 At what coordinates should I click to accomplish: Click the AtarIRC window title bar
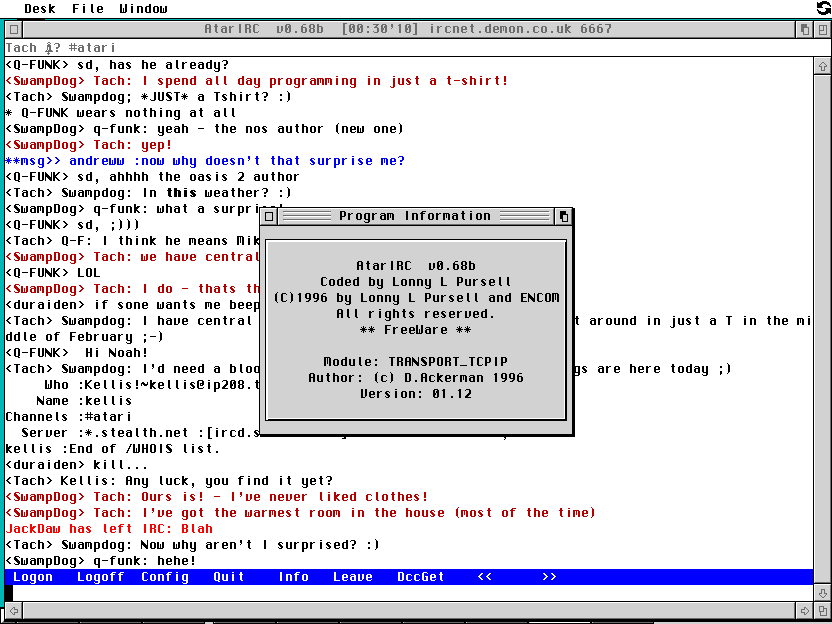tap(409, 29)
